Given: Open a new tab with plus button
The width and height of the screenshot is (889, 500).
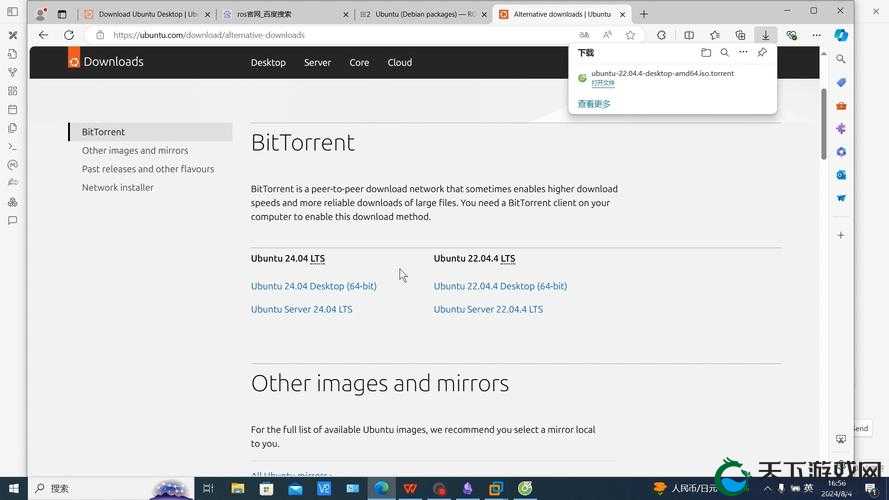Looking at the screenshot, I should click(x=644, y=14).
